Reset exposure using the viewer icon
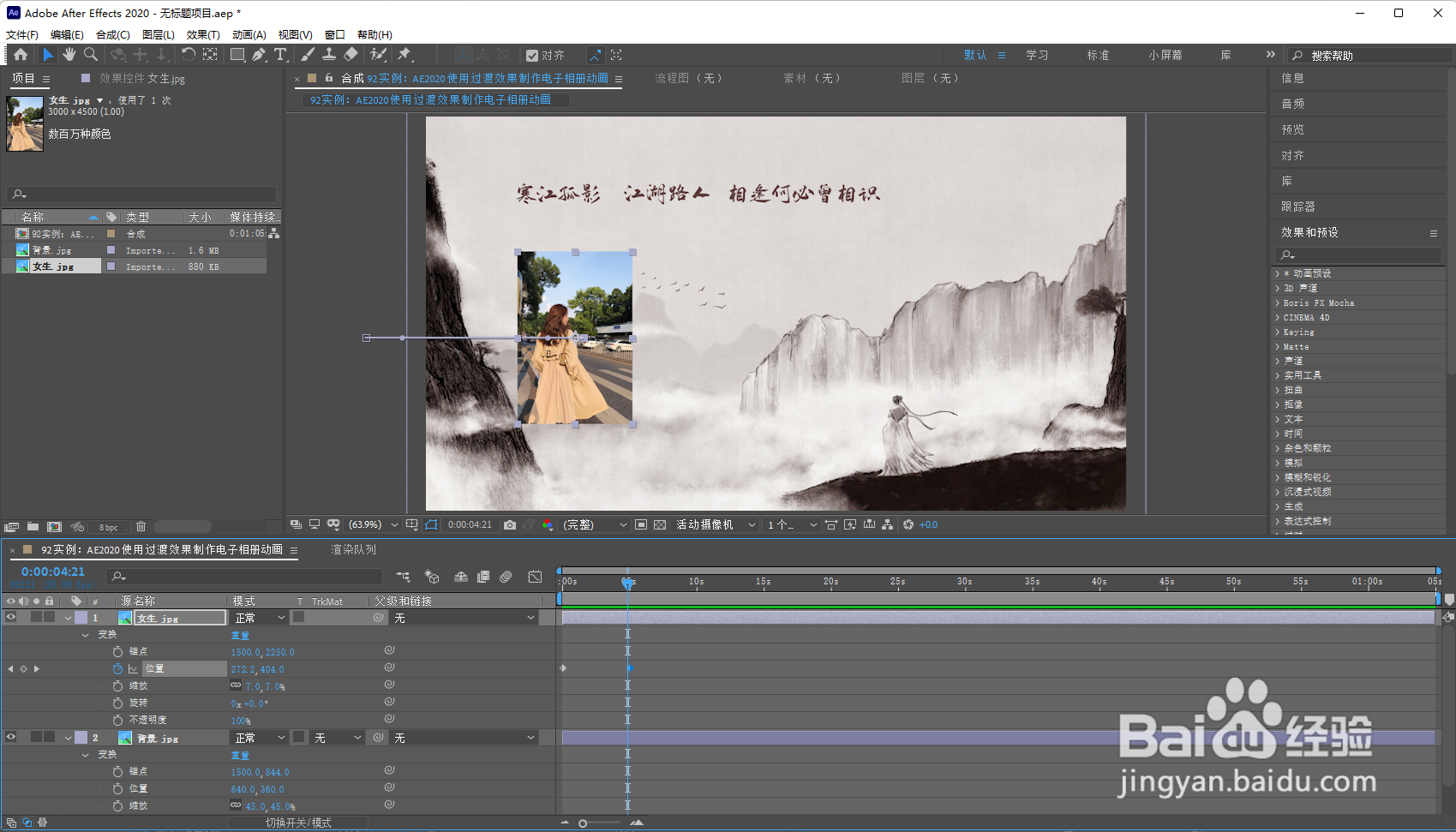Image resolution: width=1456 pixels, height=832 pixels. 908,524
